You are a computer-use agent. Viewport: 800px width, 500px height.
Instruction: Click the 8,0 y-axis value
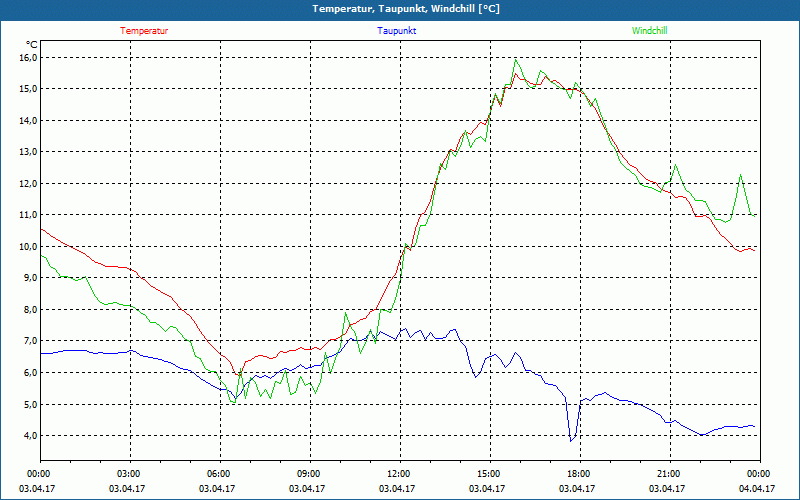tap(31, 310)
